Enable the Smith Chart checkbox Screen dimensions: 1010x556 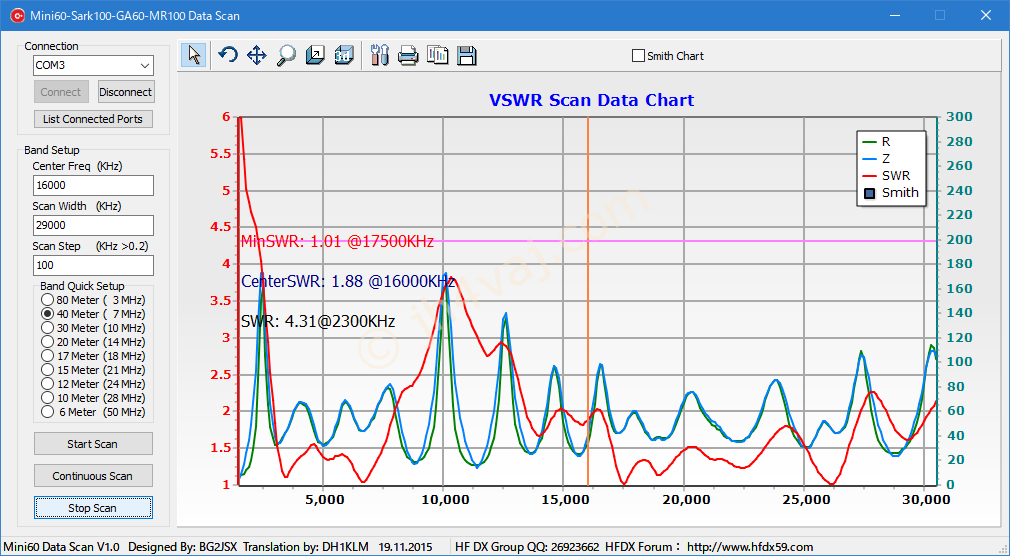point(638,56)
